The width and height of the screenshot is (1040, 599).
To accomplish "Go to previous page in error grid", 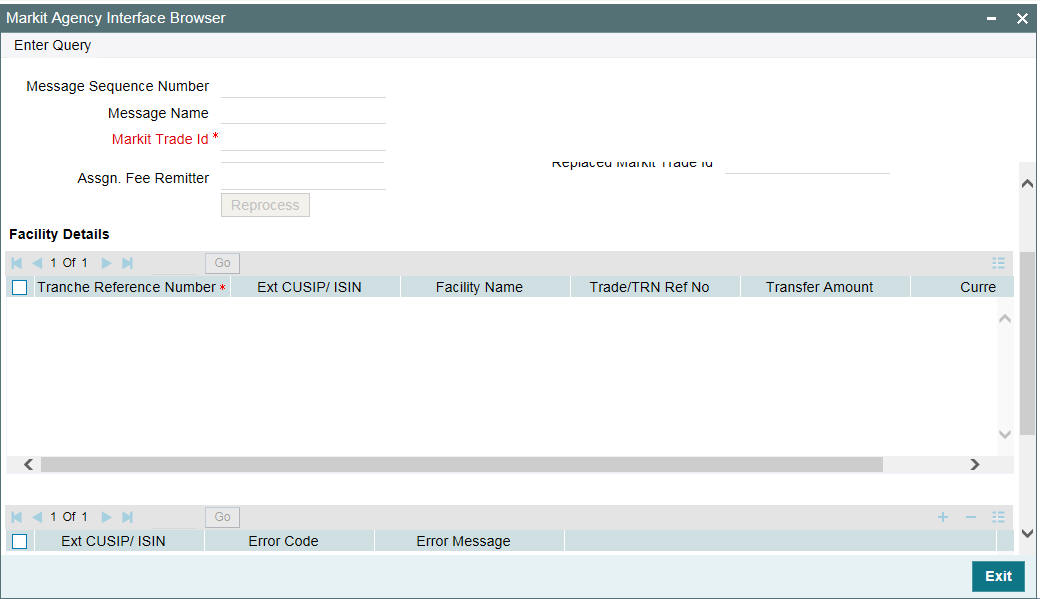I will click(x=37, y=517).
